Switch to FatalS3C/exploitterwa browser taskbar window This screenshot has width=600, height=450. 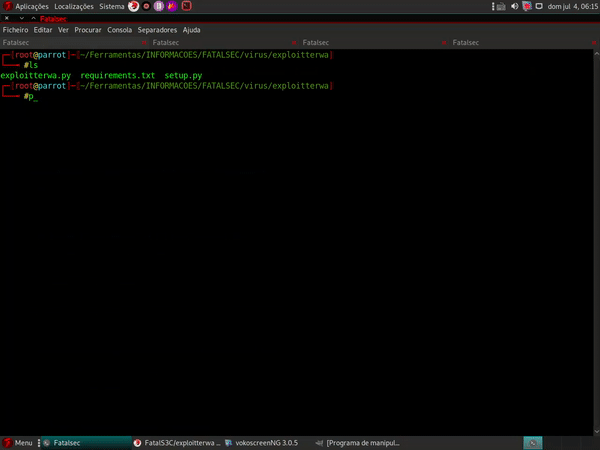[x=177, y=443]
